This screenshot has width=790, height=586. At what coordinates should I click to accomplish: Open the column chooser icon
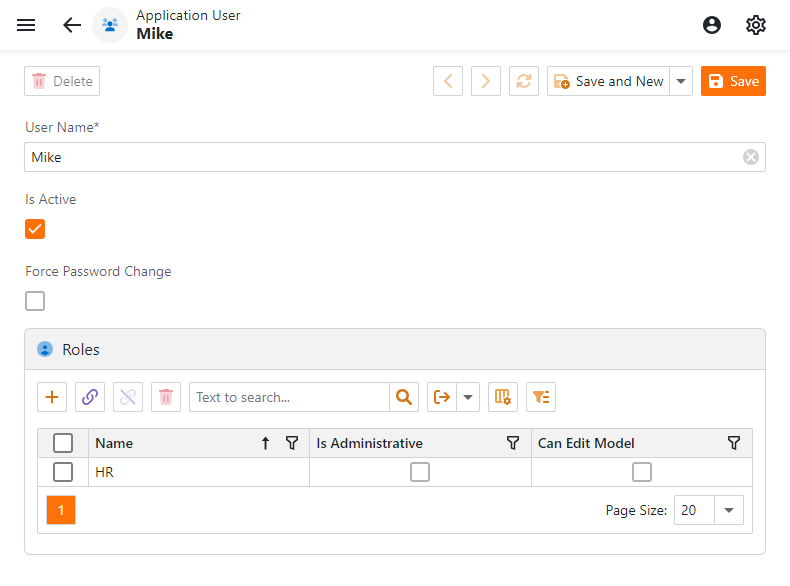(503, 397)
